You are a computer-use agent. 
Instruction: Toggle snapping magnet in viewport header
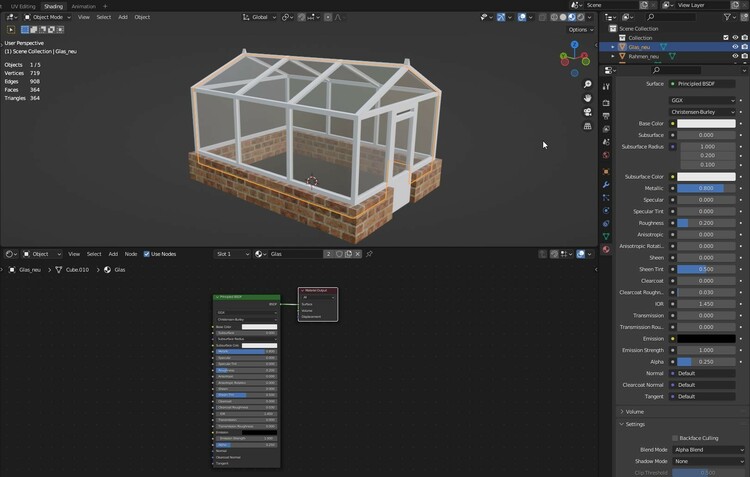[x=301, y=17]
